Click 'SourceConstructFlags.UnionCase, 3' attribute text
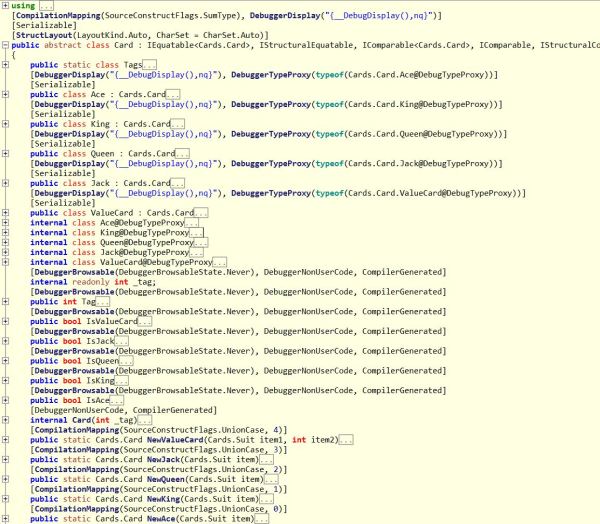 pyautogui.click(x=203, y=450)
